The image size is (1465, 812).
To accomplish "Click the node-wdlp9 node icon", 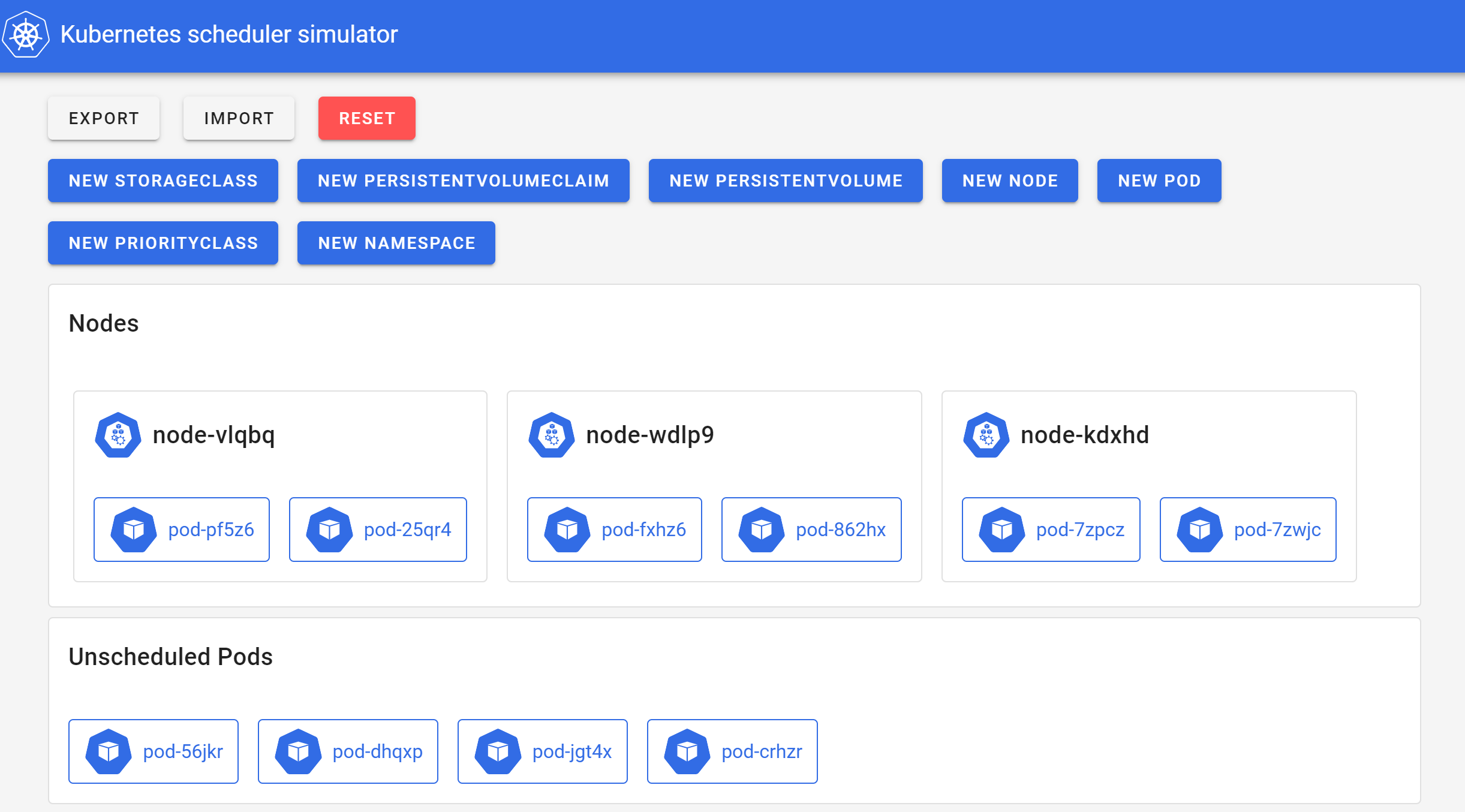I will coord(552,435).
